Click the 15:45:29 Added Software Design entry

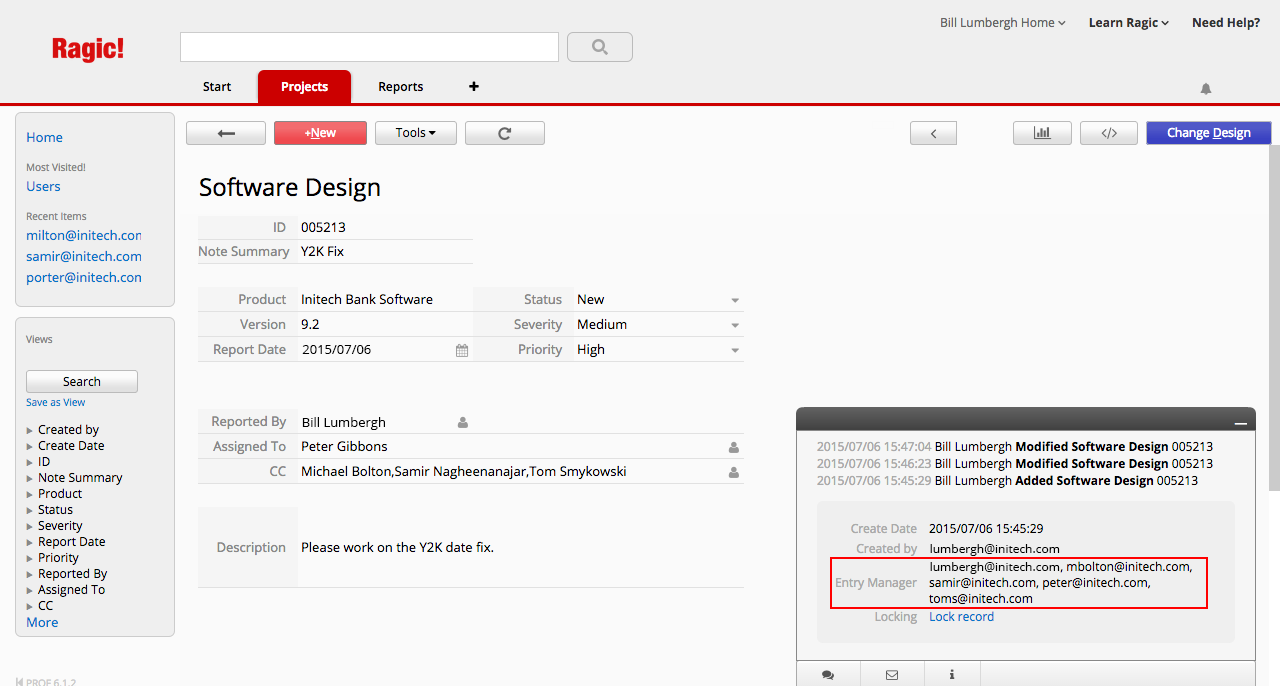tap(1008, 481)
